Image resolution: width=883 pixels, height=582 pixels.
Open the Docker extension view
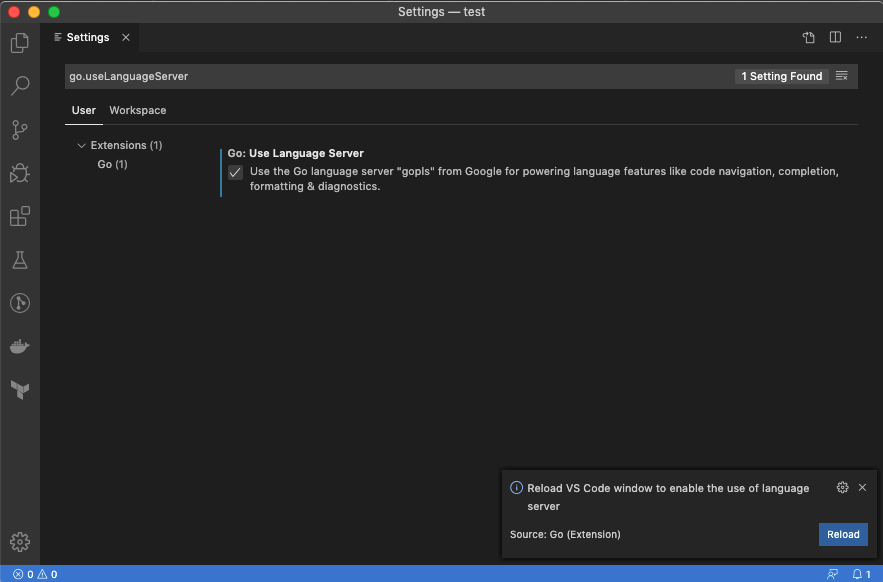20,346
